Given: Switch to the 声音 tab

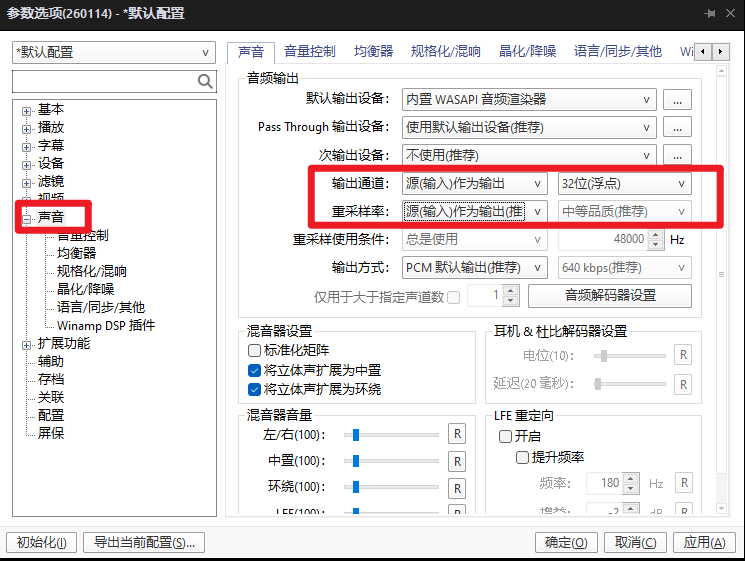Looking at the screenshot, I should pyautogui.click(x=251, y=51).
